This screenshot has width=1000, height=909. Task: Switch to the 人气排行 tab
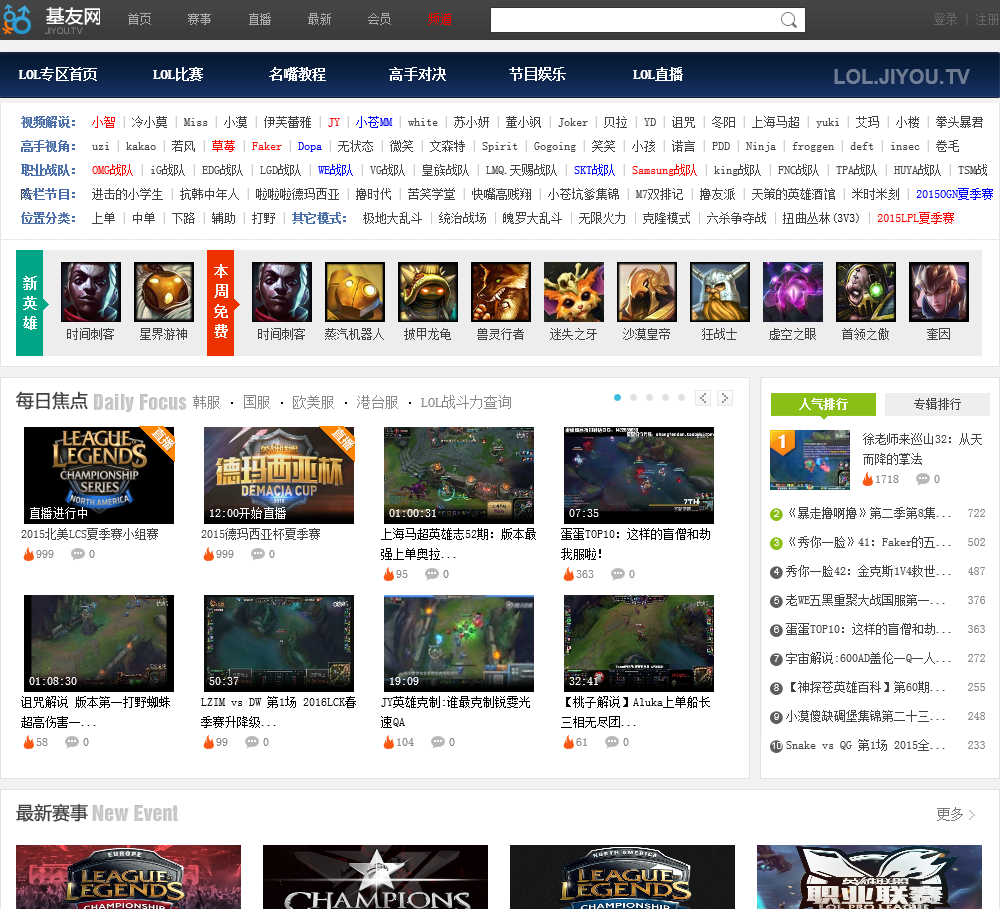coord(823,404)
